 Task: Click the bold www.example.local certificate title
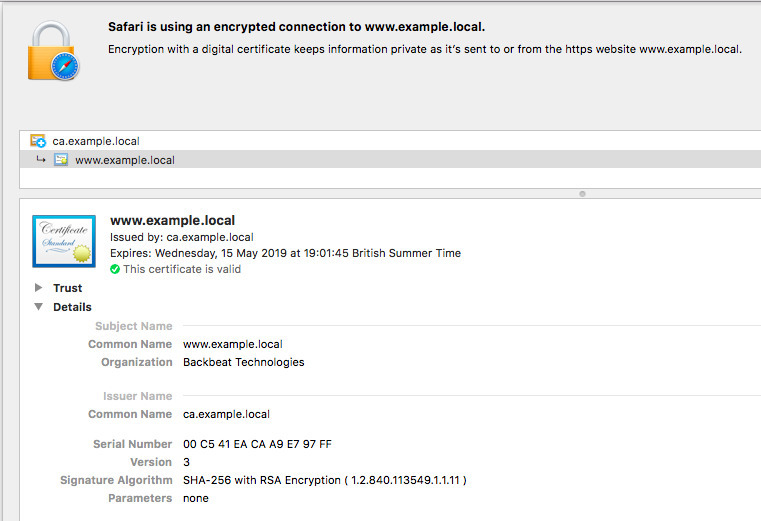[x=173, y=220]
